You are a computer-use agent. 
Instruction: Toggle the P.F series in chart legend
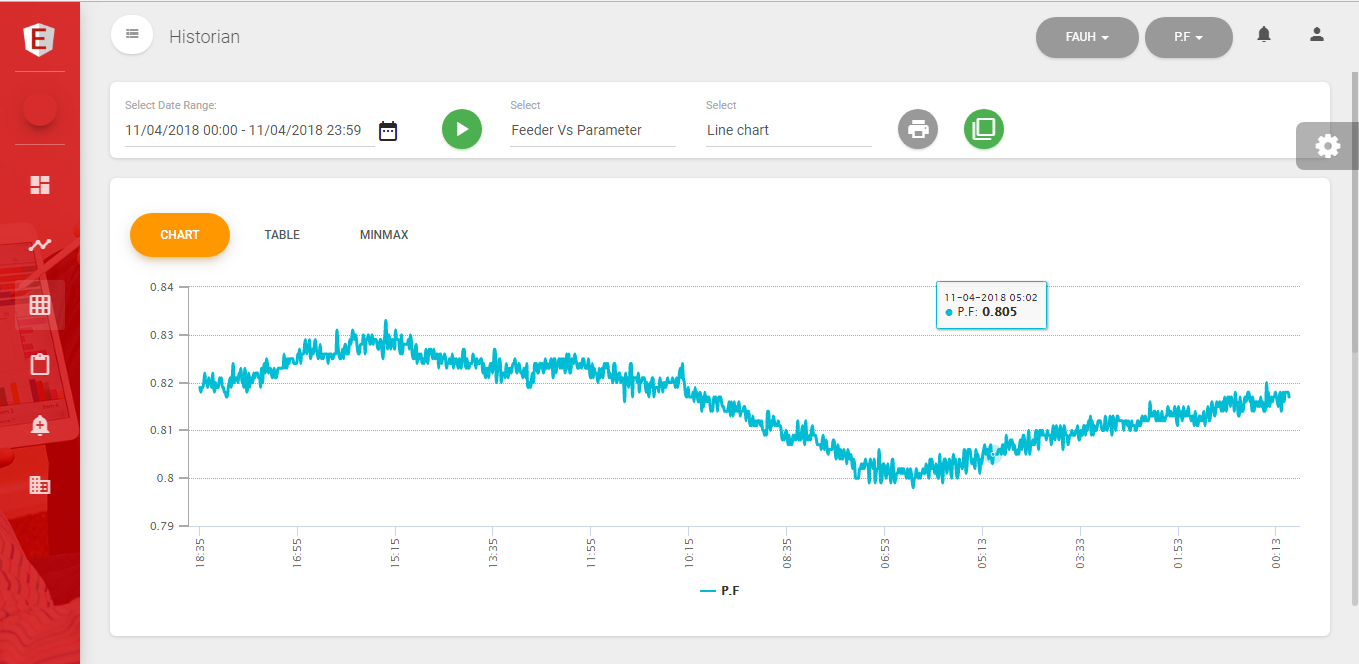pos(720,591)
